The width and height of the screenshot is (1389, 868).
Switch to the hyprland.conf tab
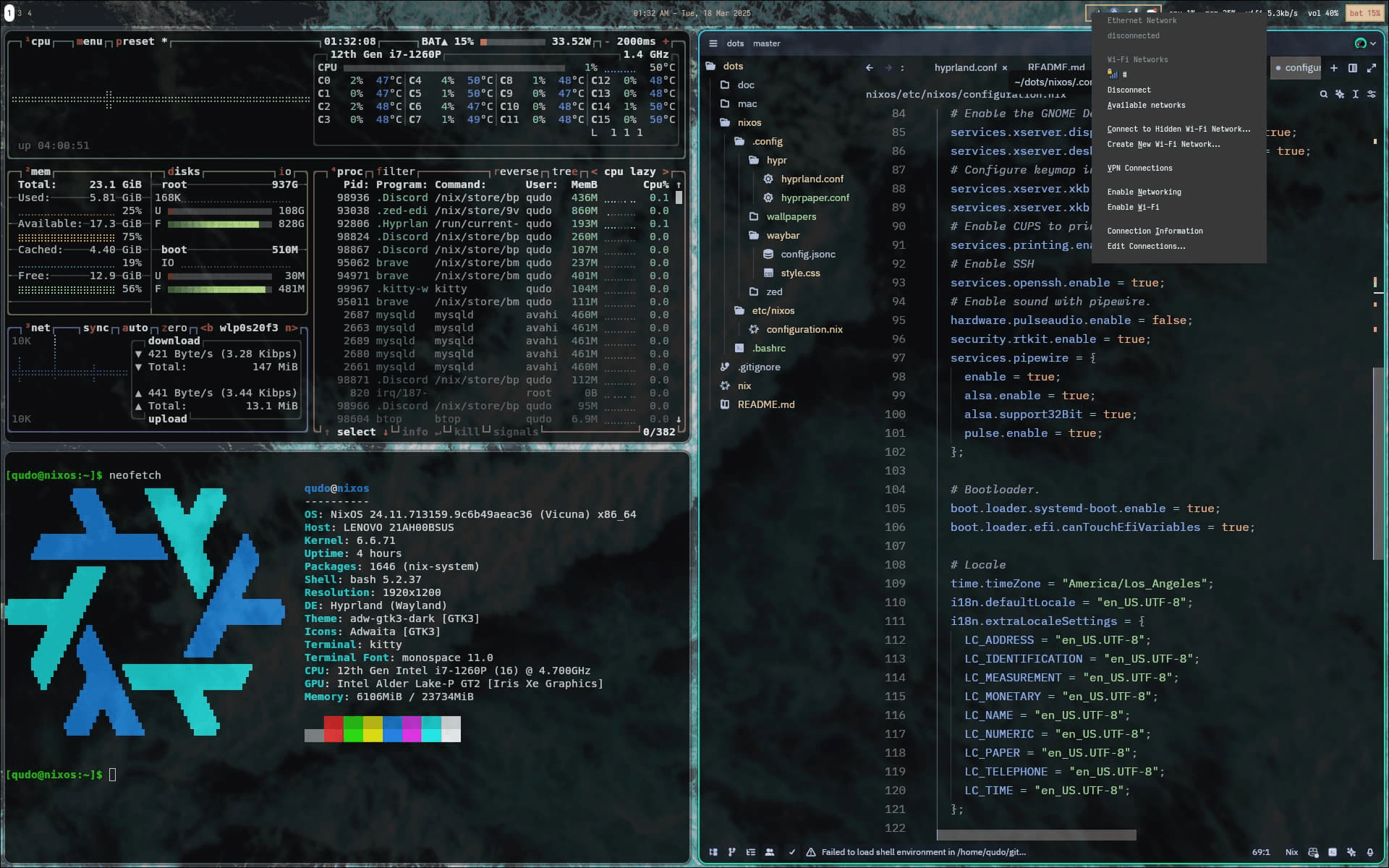click(965, 68)
